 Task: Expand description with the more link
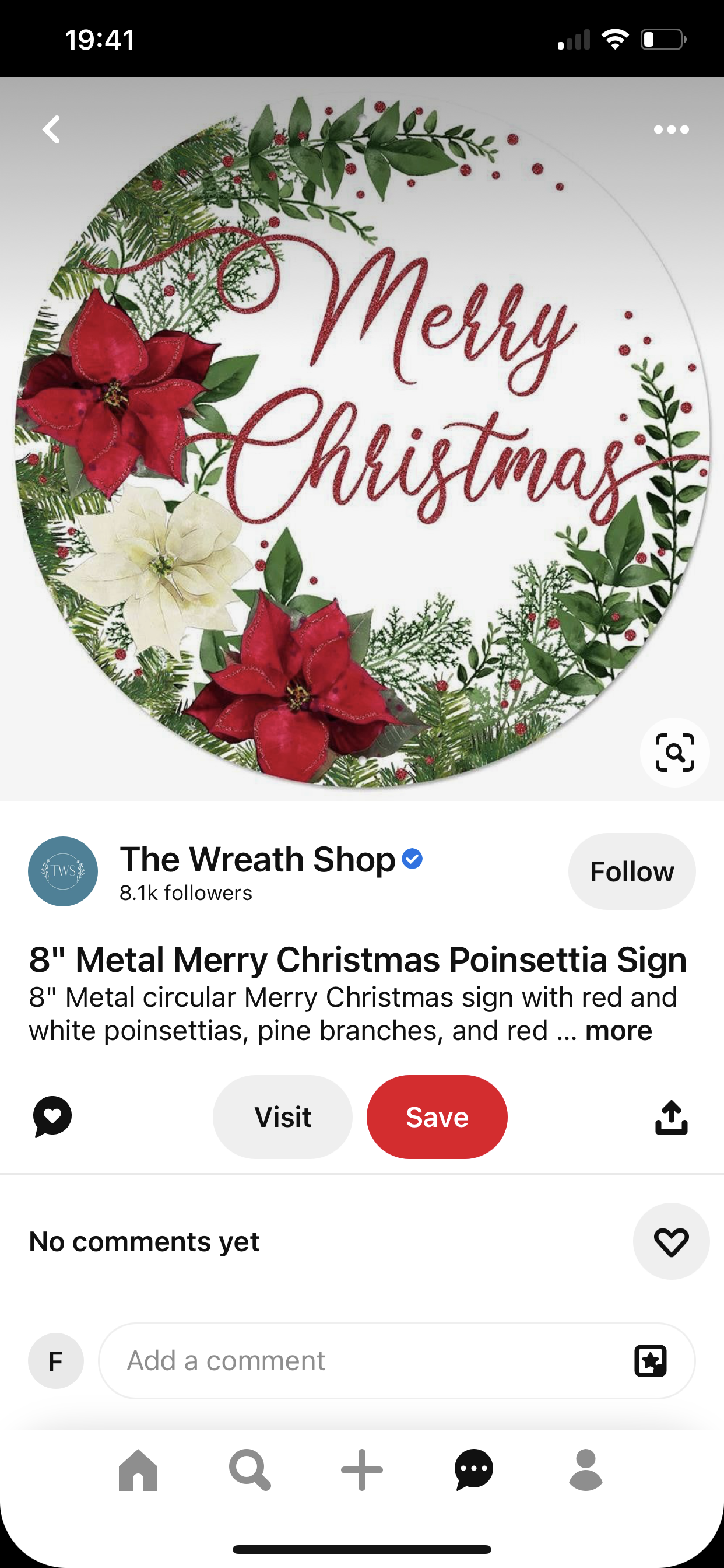coord(618,1031)
